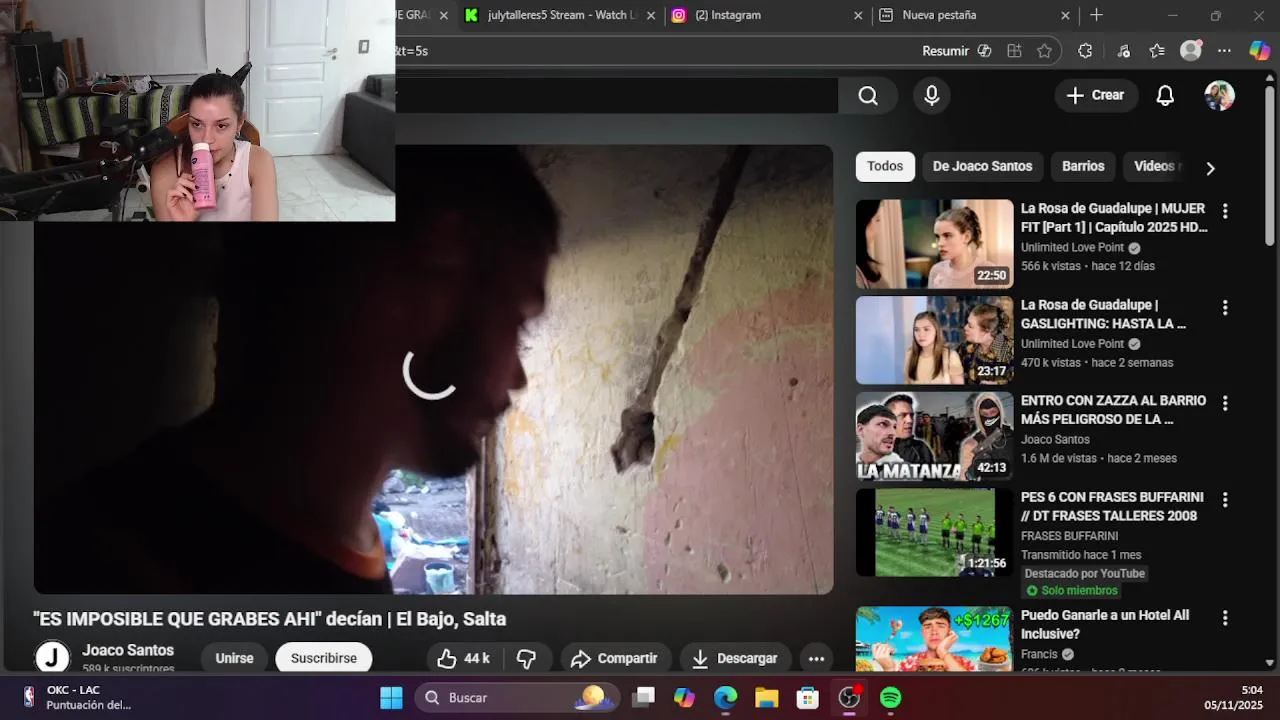The image size is (1280, 720).
Task: Close the Instagram tab
Action: (x=857, y=15)
